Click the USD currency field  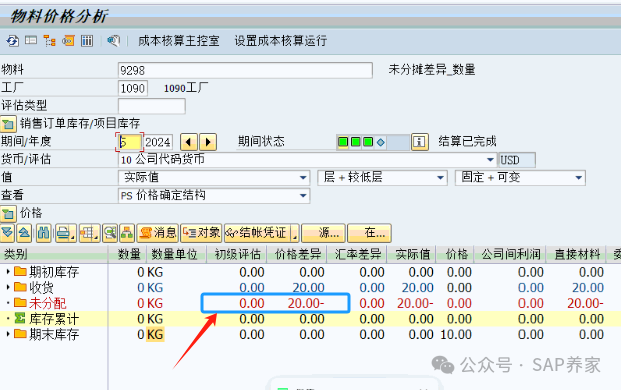pos(517,160)
